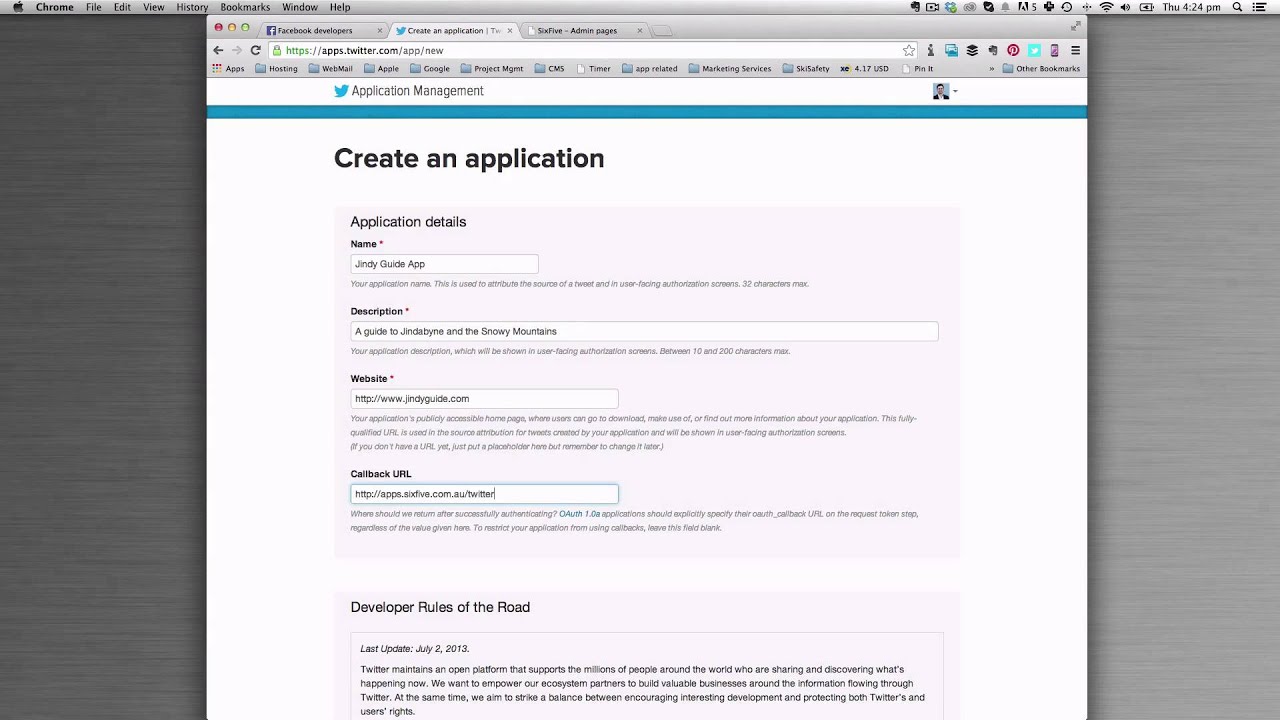Click the Buffer stacked-layers extension icon

[x=972, y=50]
